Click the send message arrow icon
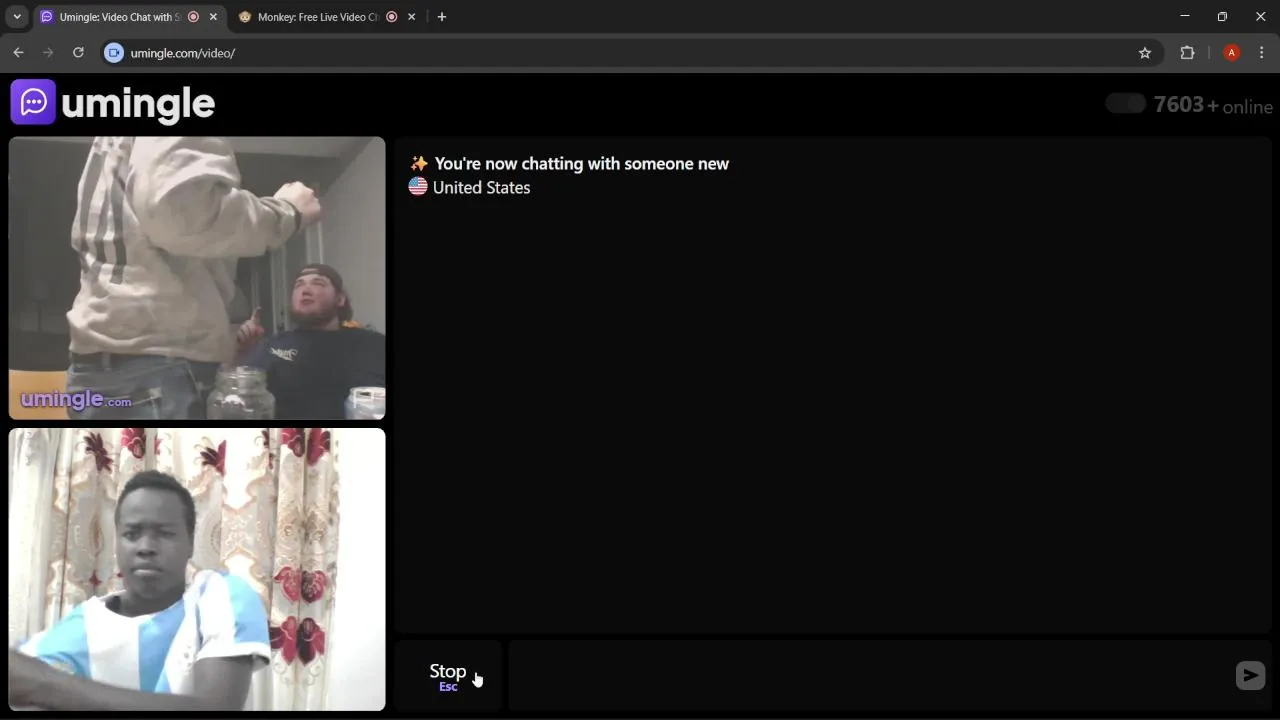Image resolution: width=1280 pixels, height=720 pixels. coord(1250,676)
